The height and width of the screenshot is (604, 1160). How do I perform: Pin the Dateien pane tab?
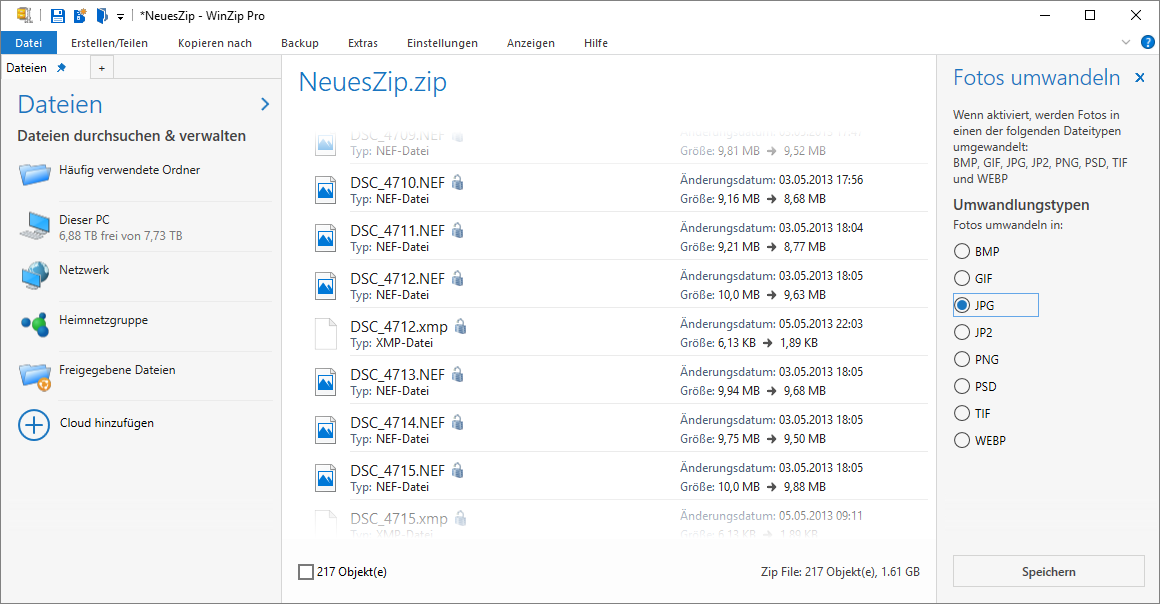tap(62, 67)
